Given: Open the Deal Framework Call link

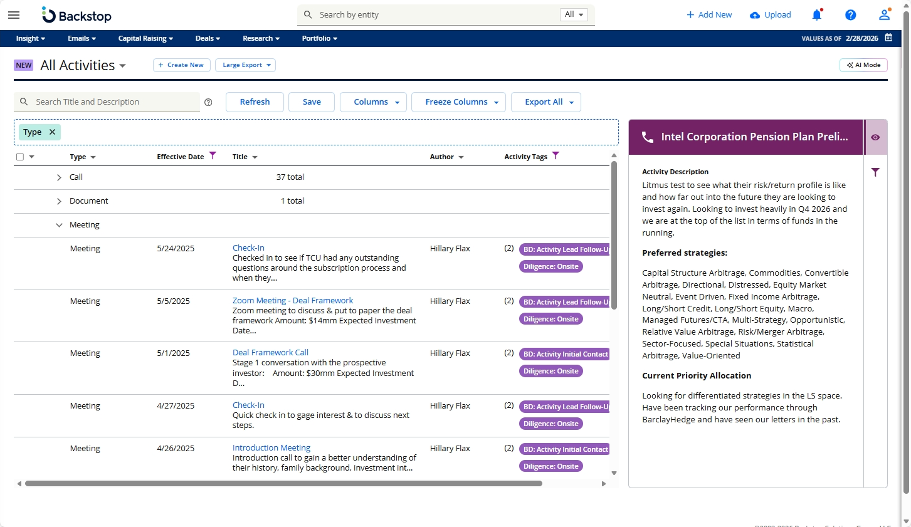Looking at the screenshot, I should [x=270, y=352].
